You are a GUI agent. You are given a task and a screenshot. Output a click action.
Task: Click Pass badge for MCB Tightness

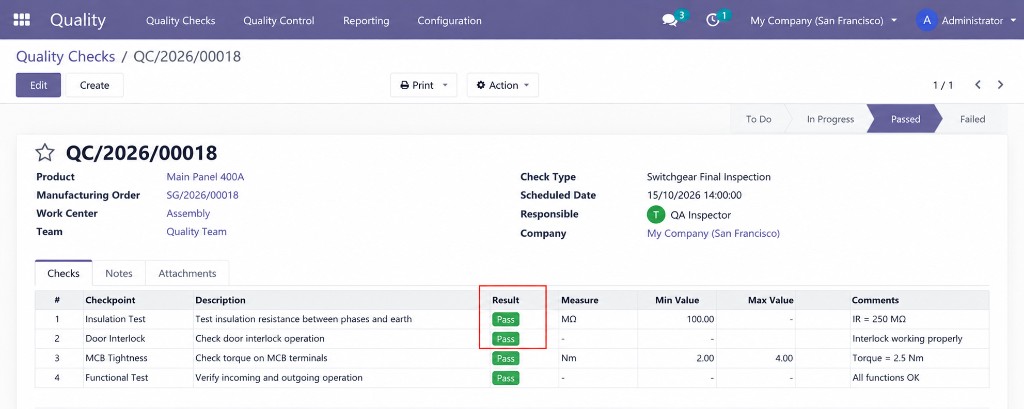[505, 359]
